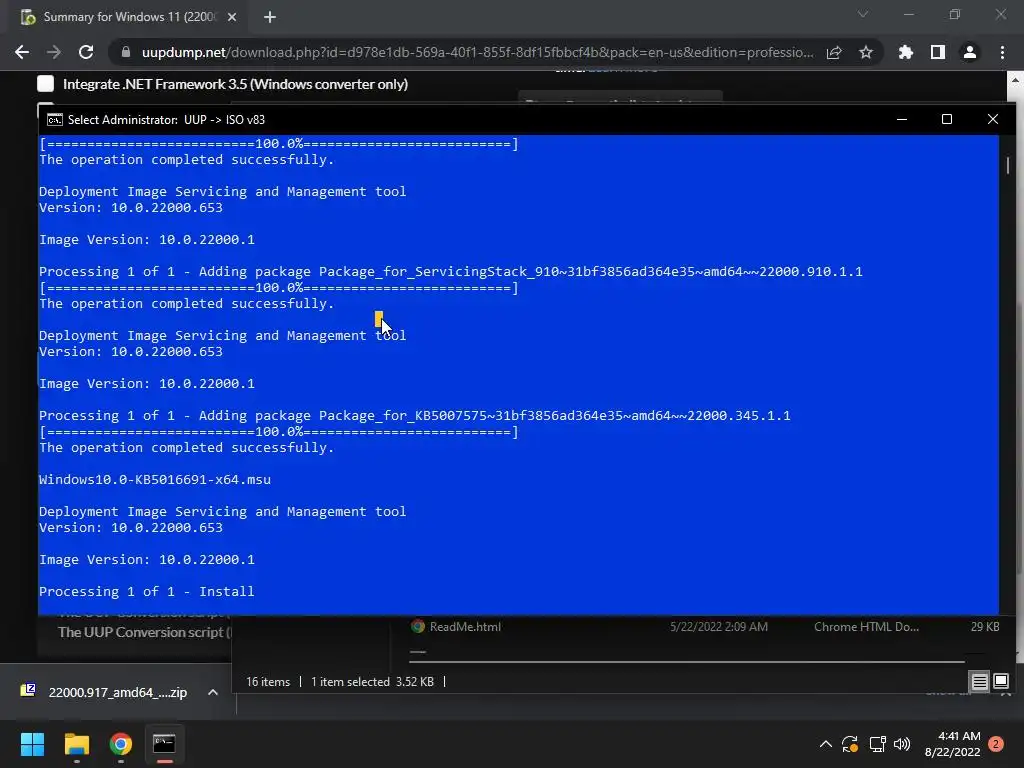The image size is (1024, 768).
Task: Switch Explorer to large icons view
Action: pos(1001,682)
